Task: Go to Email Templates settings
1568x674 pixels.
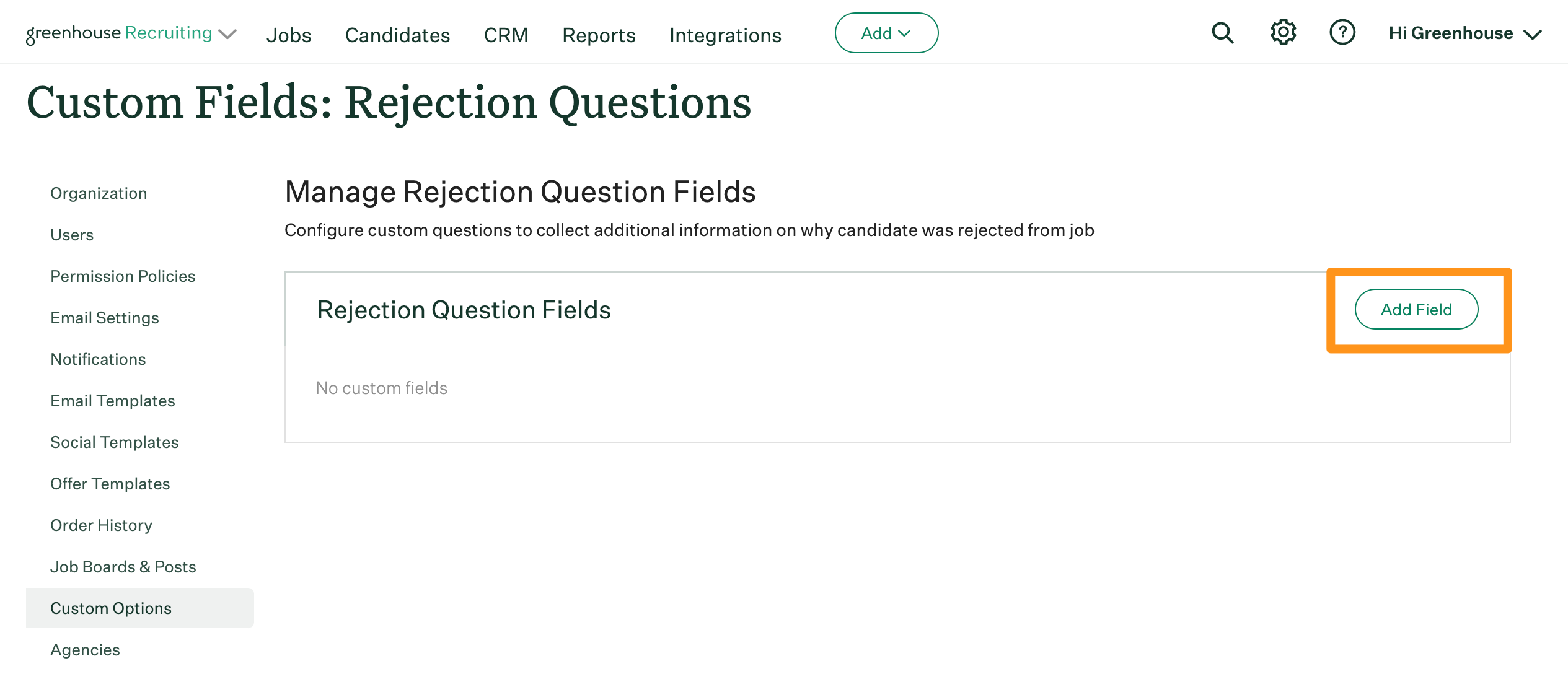Action: pos(113,401)
